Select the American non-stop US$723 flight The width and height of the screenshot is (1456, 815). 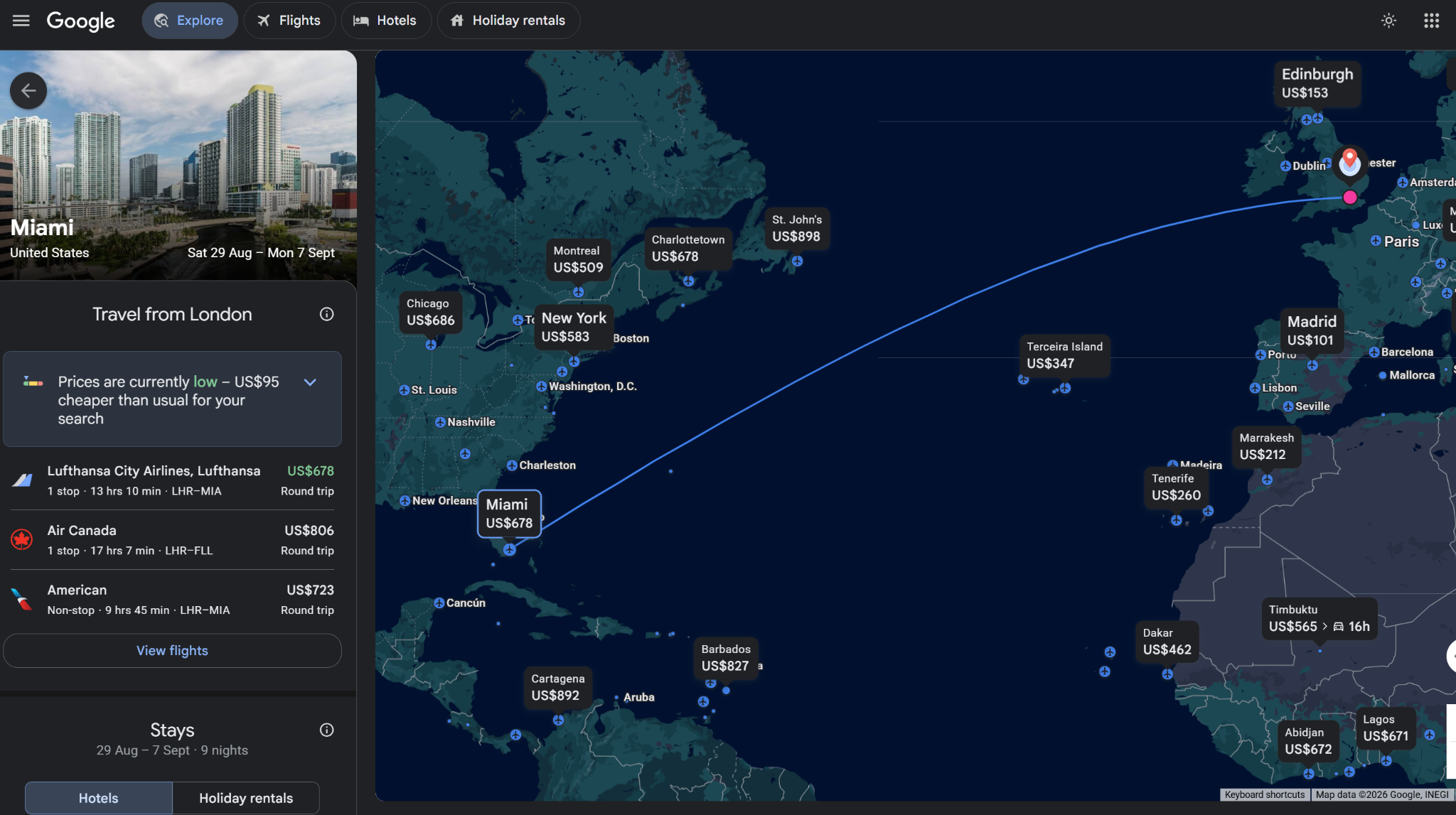click(x=172, y=600)
